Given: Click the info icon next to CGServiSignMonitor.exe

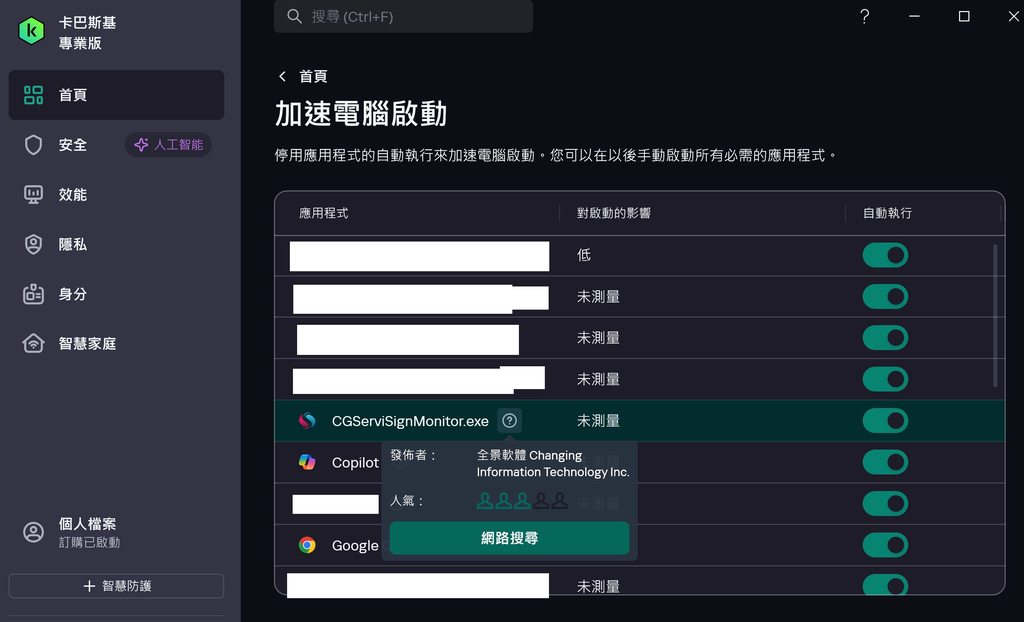Looking at the screenshot, I should coord(509,421).
